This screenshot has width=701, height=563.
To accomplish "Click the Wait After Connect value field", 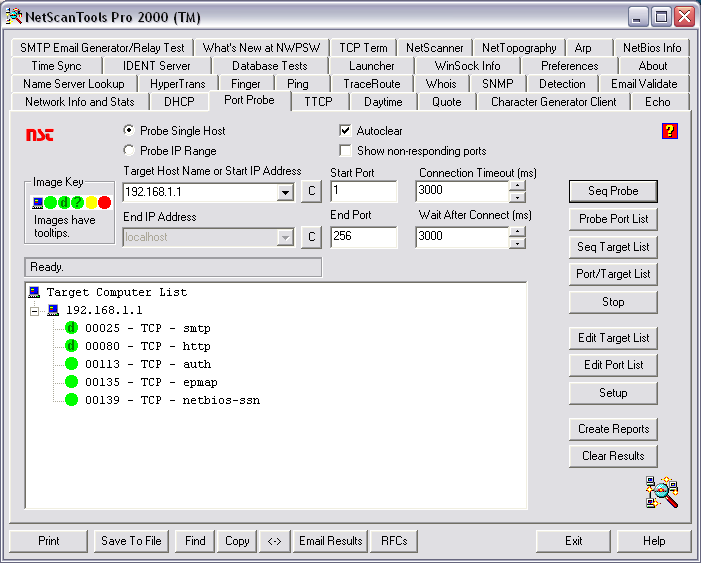I will [463, 237].
